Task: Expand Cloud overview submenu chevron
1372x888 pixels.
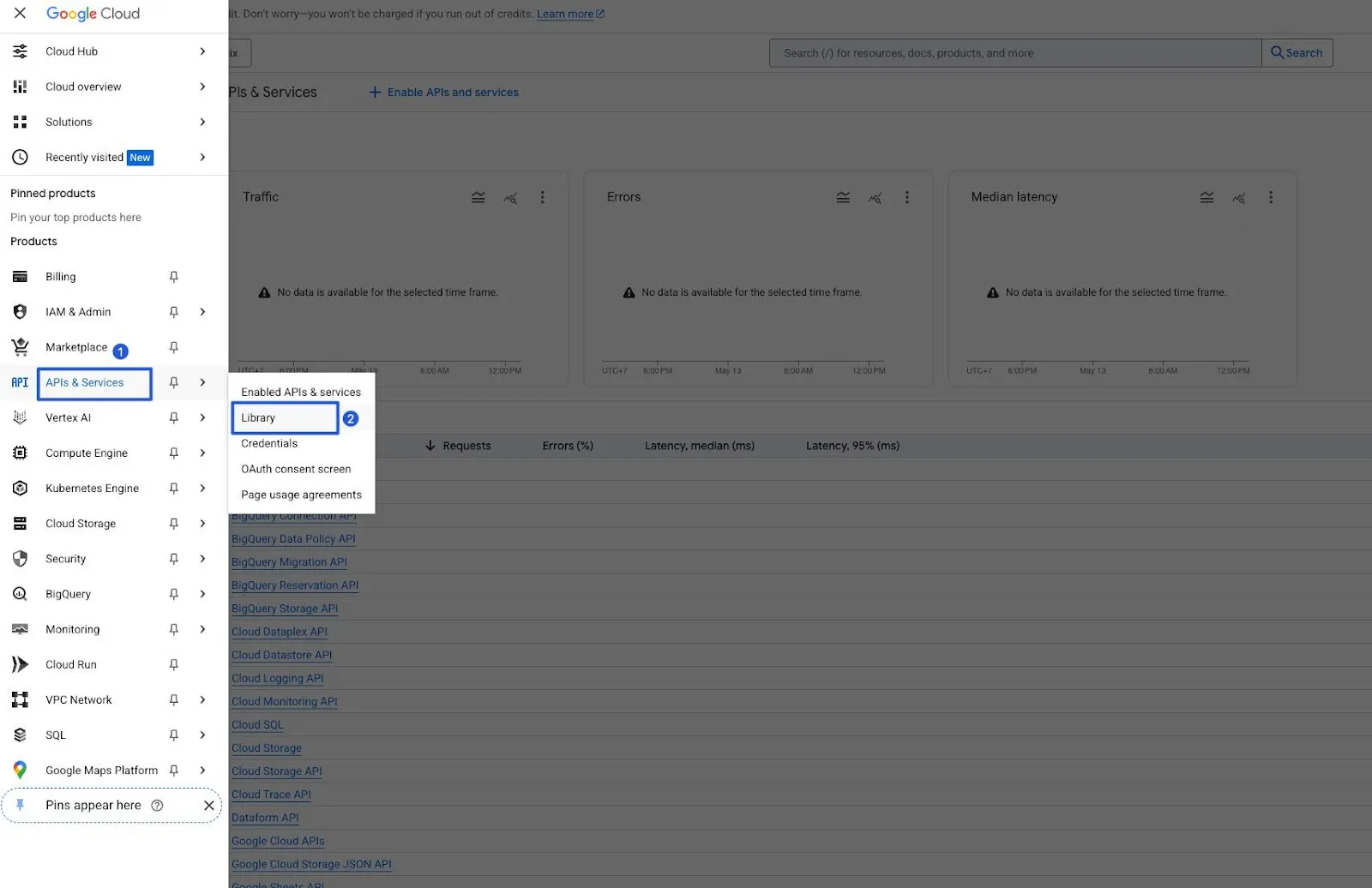Action: click(x=202, y=87)
